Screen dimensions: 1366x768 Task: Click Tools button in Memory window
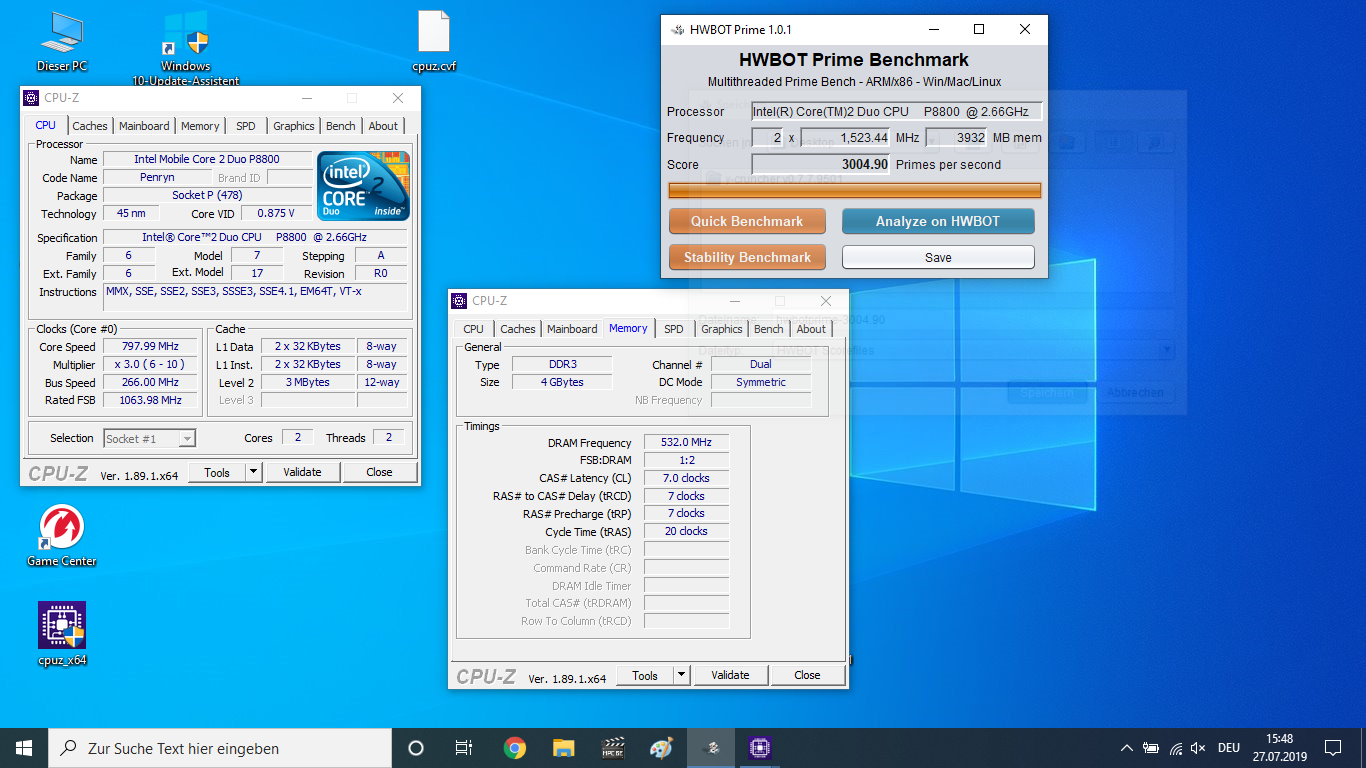[645, 675]
